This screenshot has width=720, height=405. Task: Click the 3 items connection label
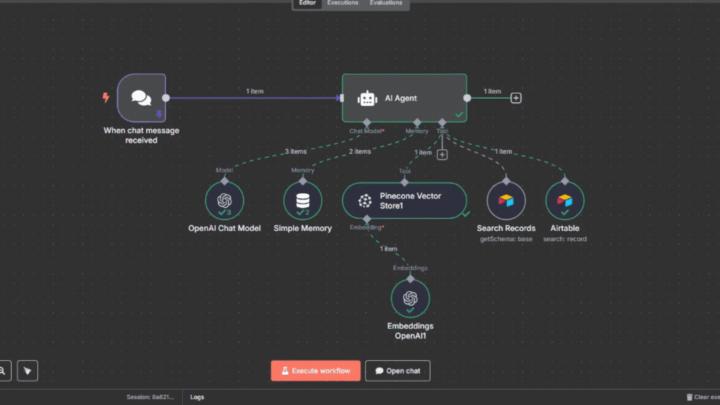tap(295, 152)
